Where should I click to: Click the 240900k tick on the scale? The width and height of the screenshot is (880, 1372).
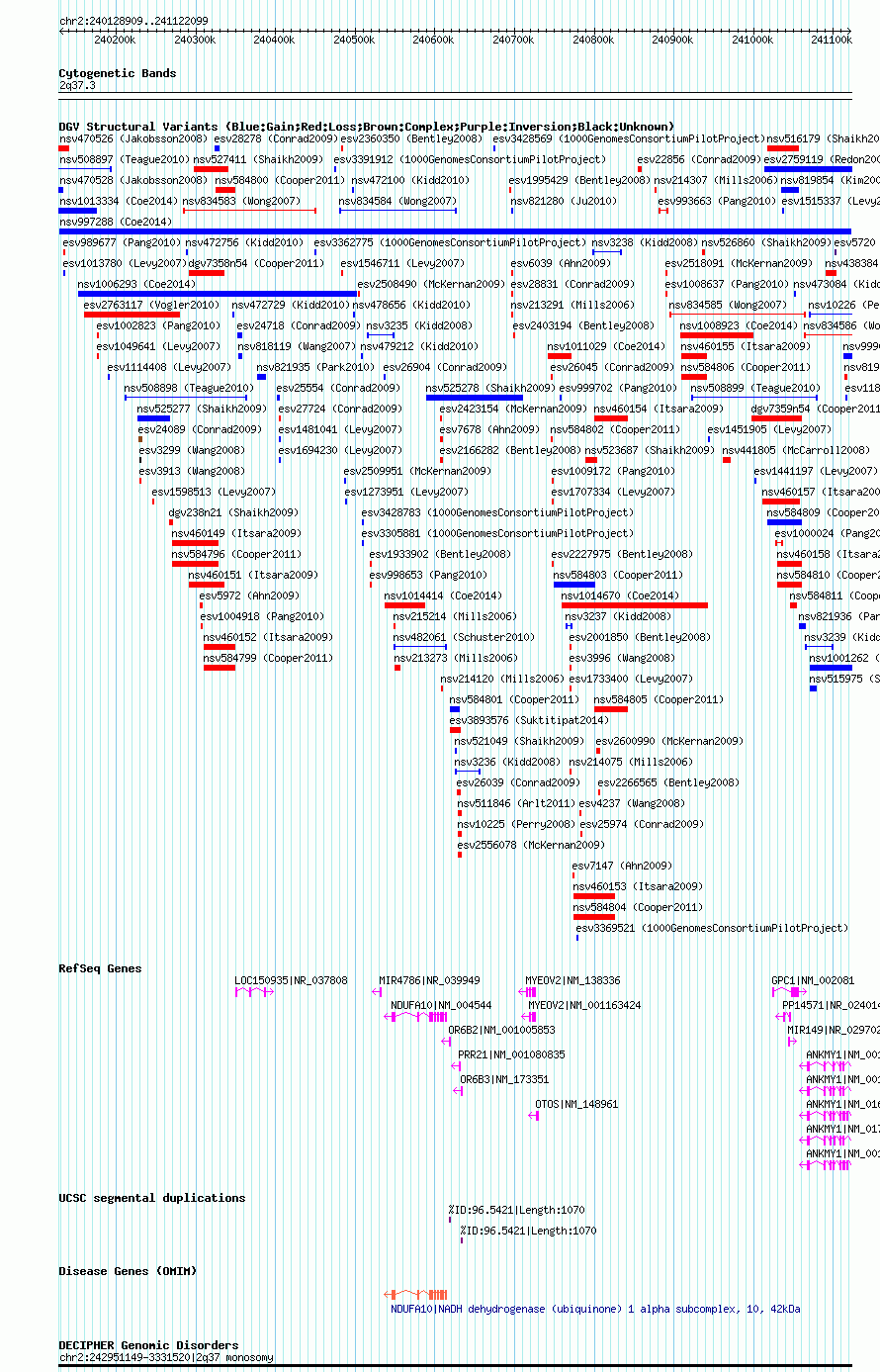click(x=672, y=40)
